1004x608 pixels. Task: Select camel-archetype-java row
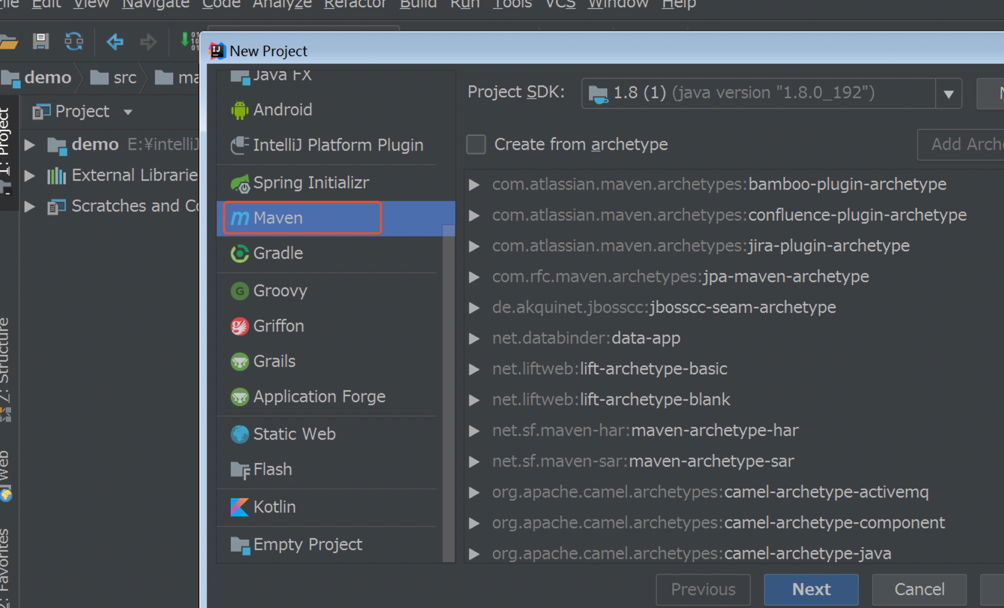(x=734, y=552)
